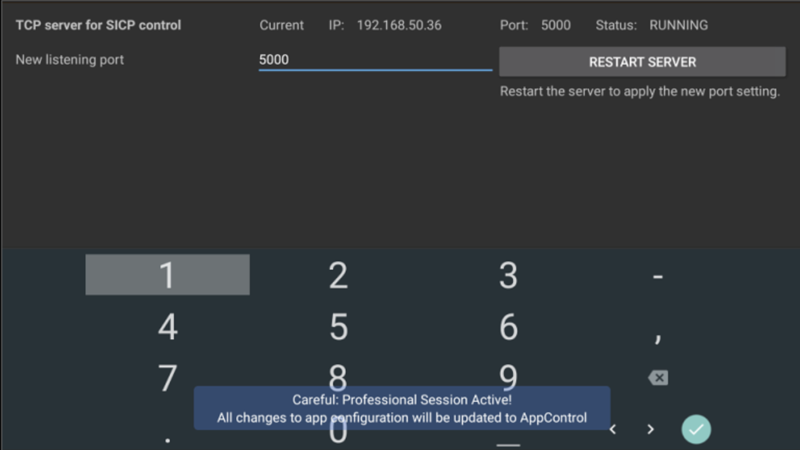Tap the space bar key below zero
This screenshot has height=450, width=800.
[508, 441]
